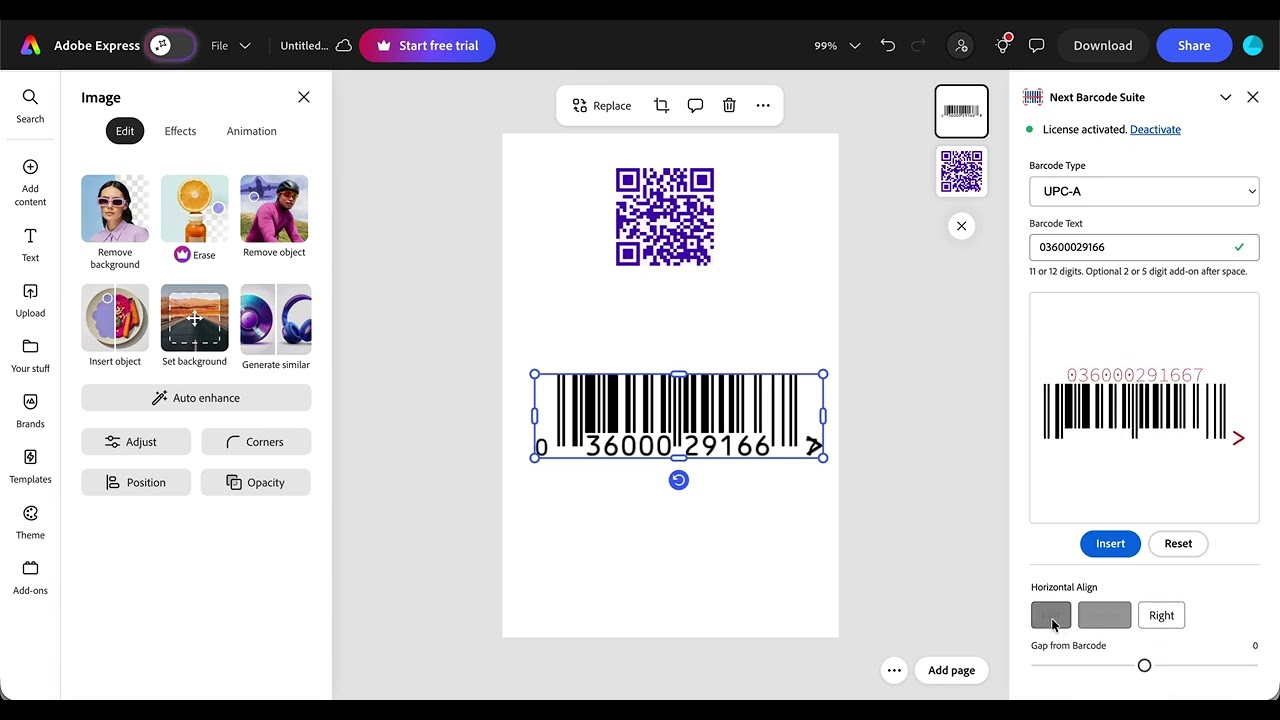Open Brands in the sidebar

[x=30, y=410]
